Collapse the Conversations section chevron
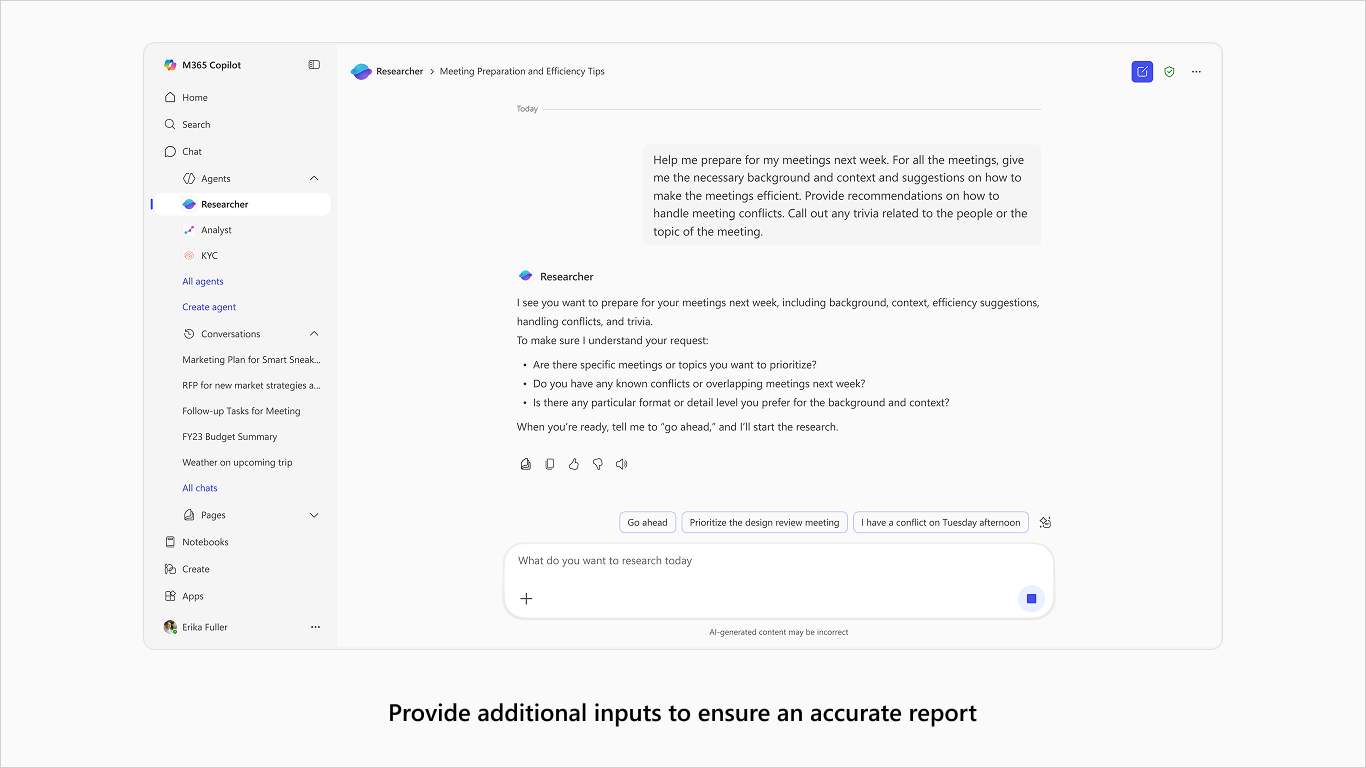 click(314, 334)
